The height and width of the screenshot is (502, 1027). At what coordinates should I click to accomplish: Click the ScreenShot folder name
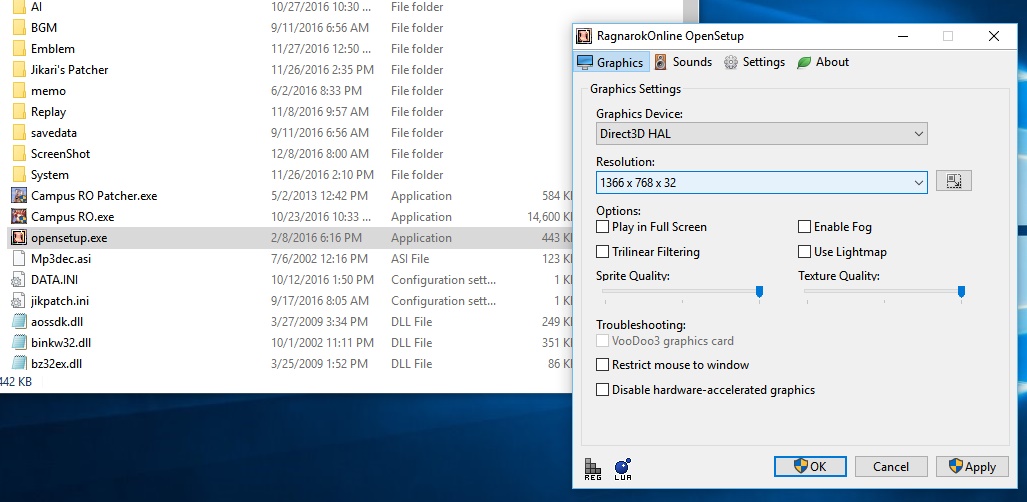[x=60, y=154]
